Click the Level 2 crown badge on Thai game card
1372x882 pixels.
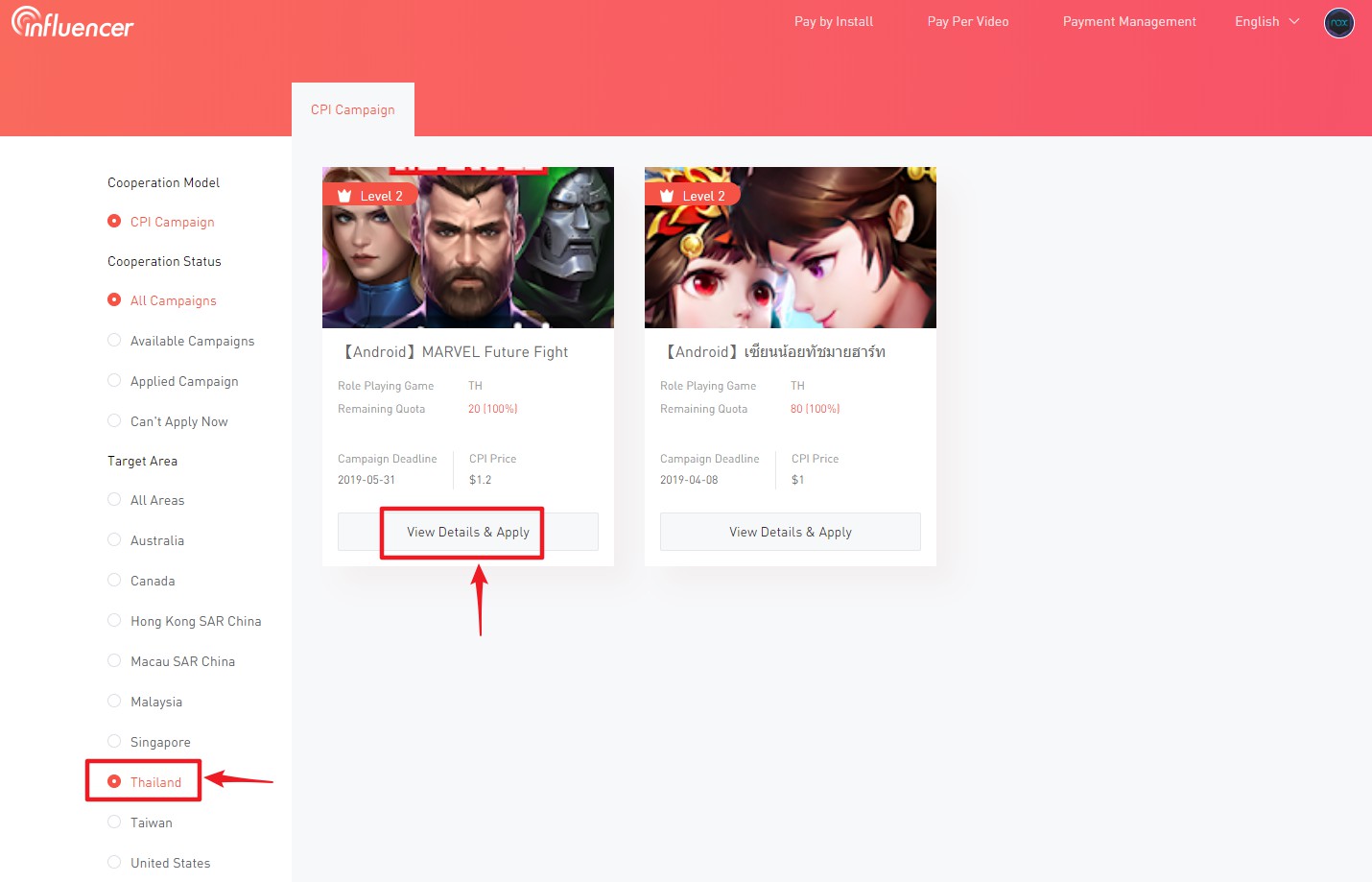(693, 195)
